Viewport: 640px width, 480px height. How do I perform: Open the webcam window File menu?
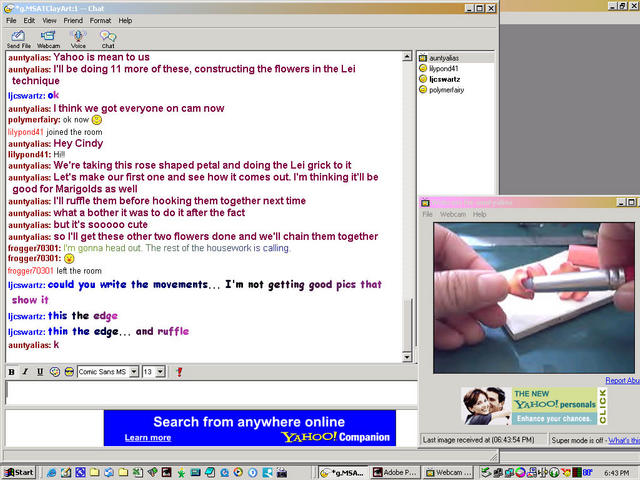427,214
